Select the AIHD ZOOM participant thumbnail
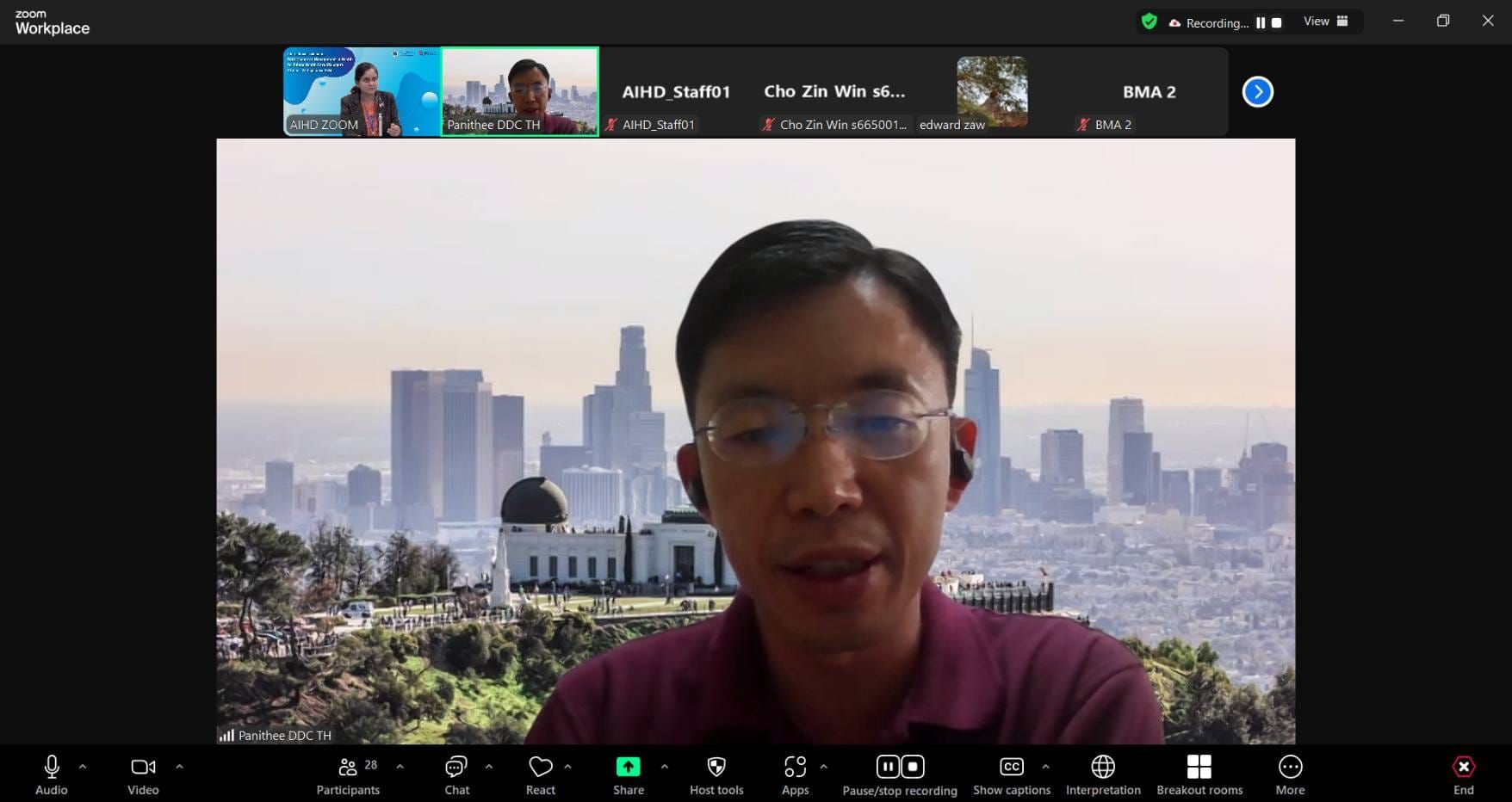The width and height of the screenshot is (1512, 802). [362, 91]
